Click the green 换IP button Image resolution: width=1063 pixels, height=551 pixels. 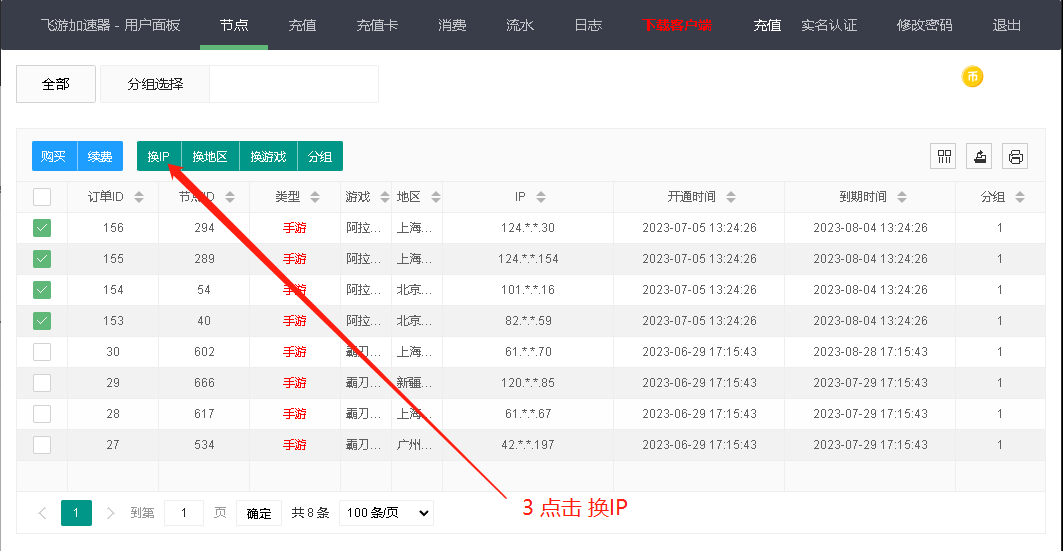point(159,157)
